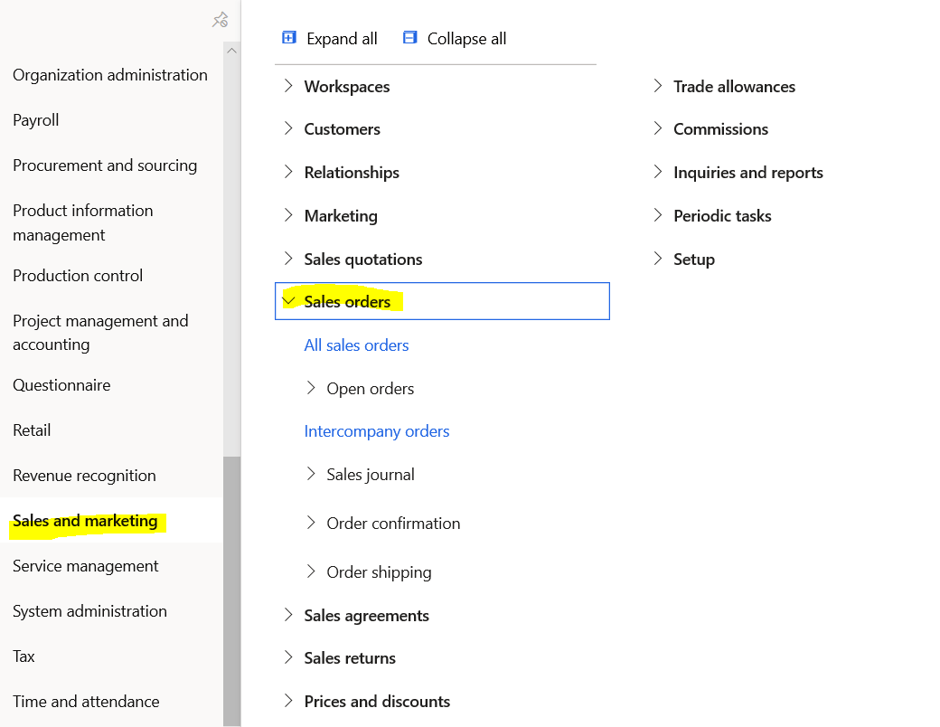Viewport: 940px width, 727px height.
Task: Click the Collapse all minus icon
Action: (x=410, y=38)
